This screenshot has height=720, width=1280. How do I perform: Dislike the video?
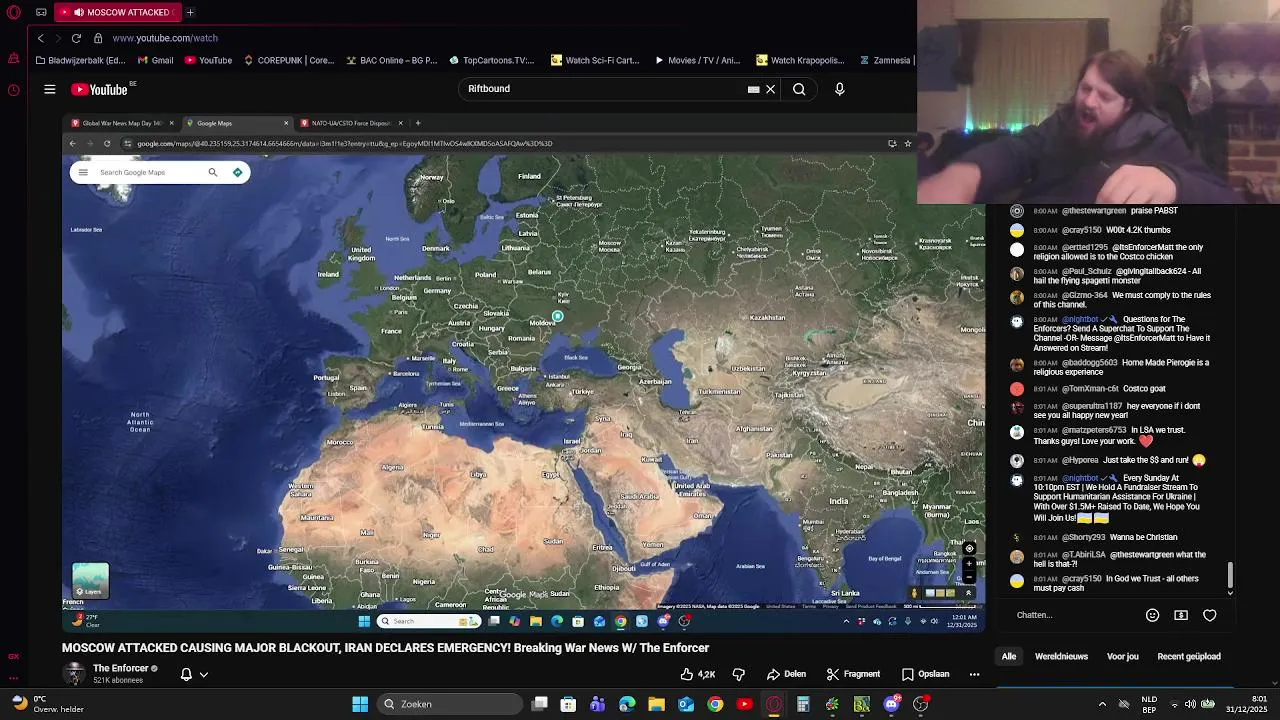tap(739, 674)
